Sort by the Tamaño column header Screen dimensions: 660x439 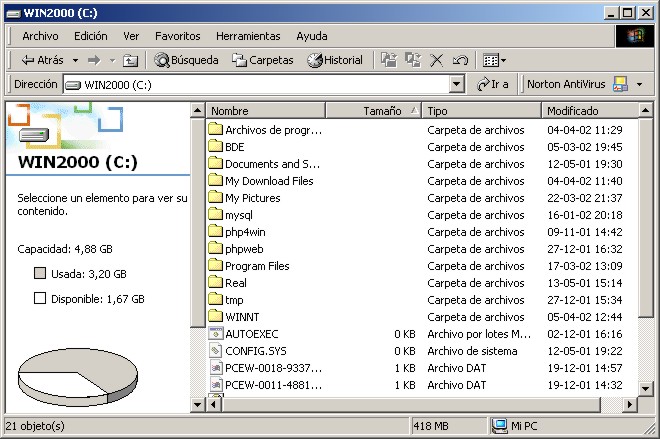(374, 111)
